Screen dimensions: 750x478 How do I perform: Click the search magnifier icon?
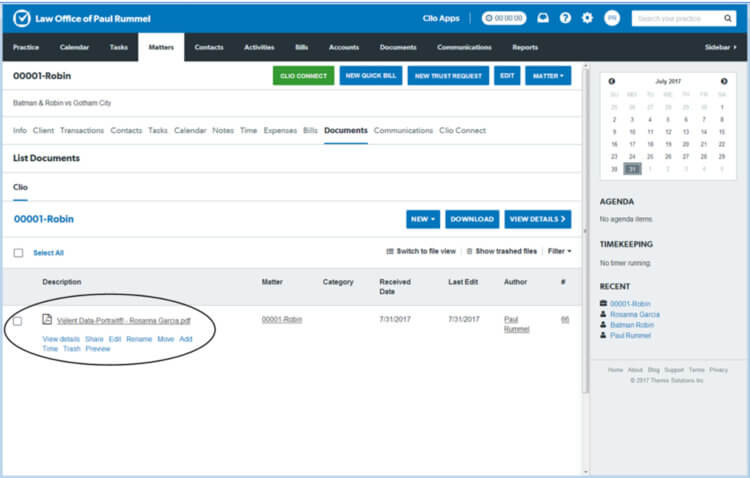728,18
